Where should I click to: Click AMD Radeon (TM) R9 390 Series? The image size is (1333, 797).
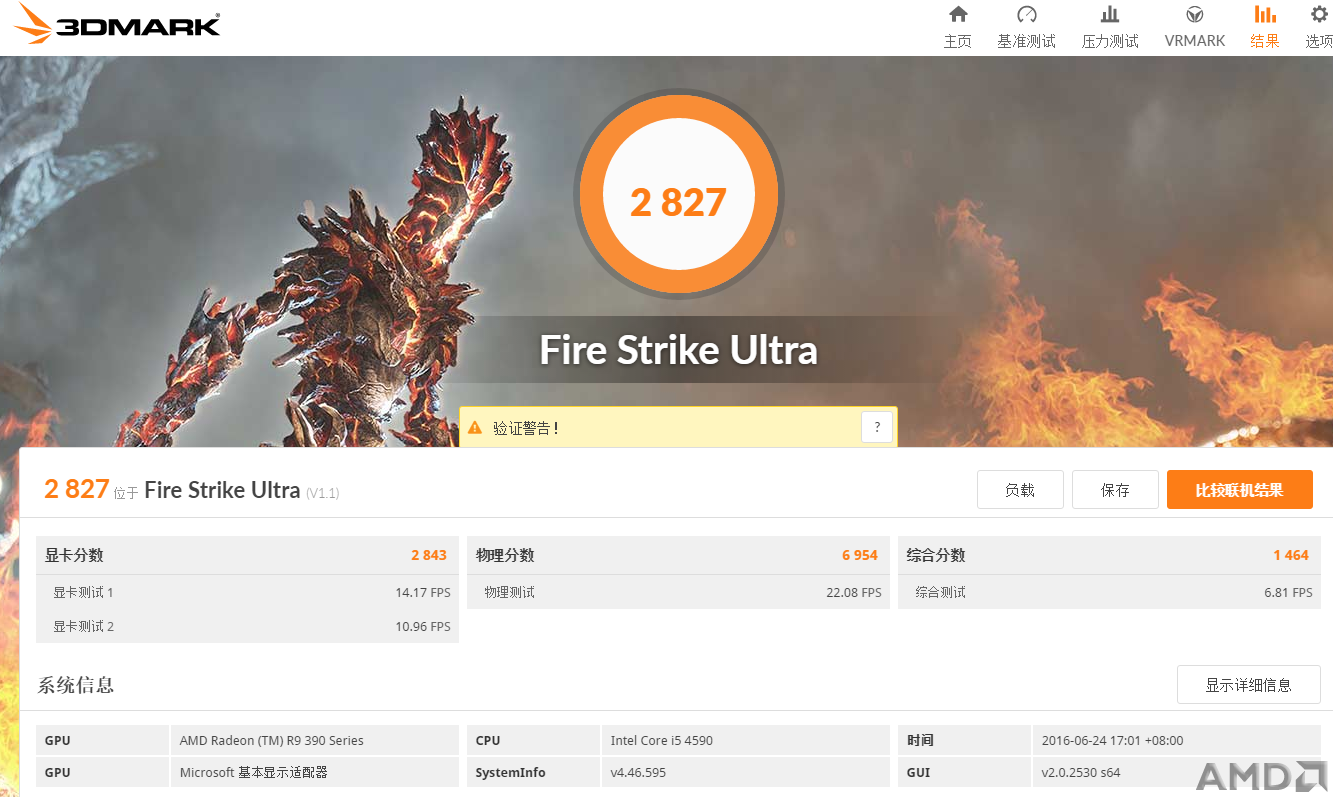272,741
